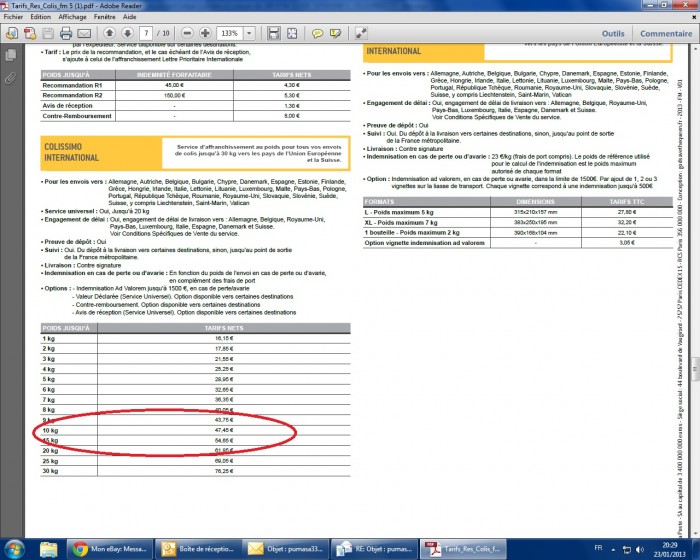Click the email envelope toolbar icon

click(82, 33)
